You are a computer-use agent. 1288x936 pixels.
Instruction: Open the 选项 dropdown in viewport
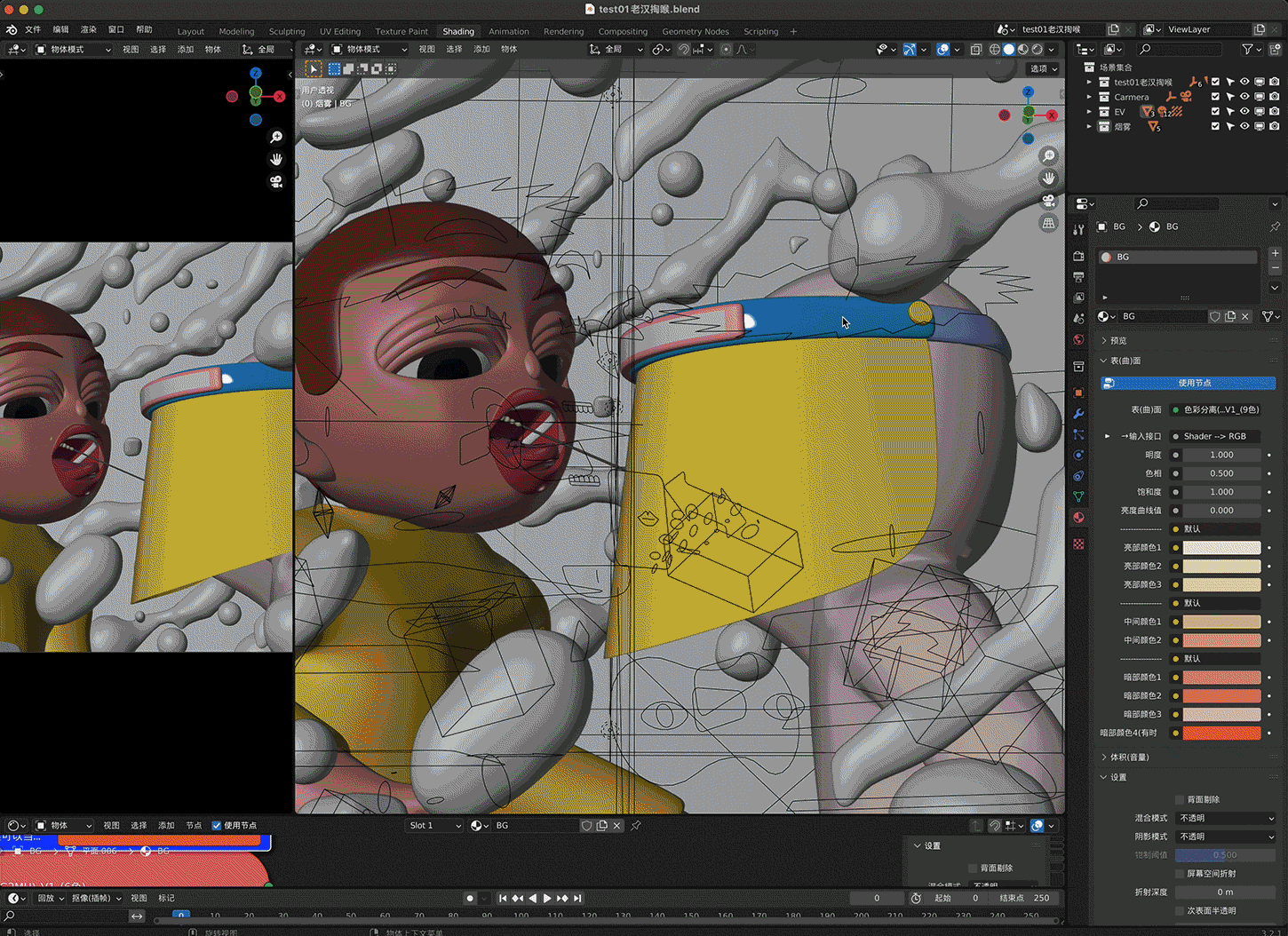1044,68
